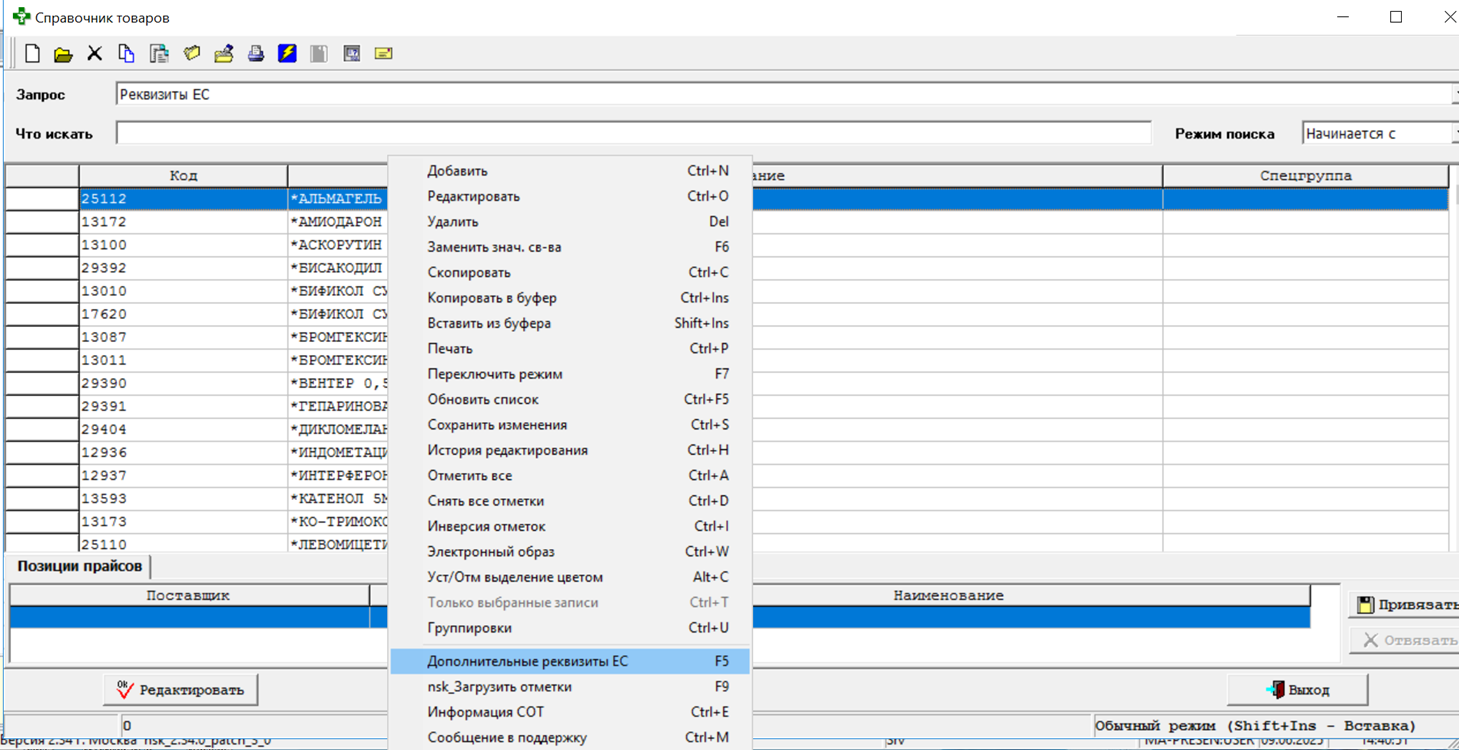Click the printer toolbar icon

(x=256, y=54)
